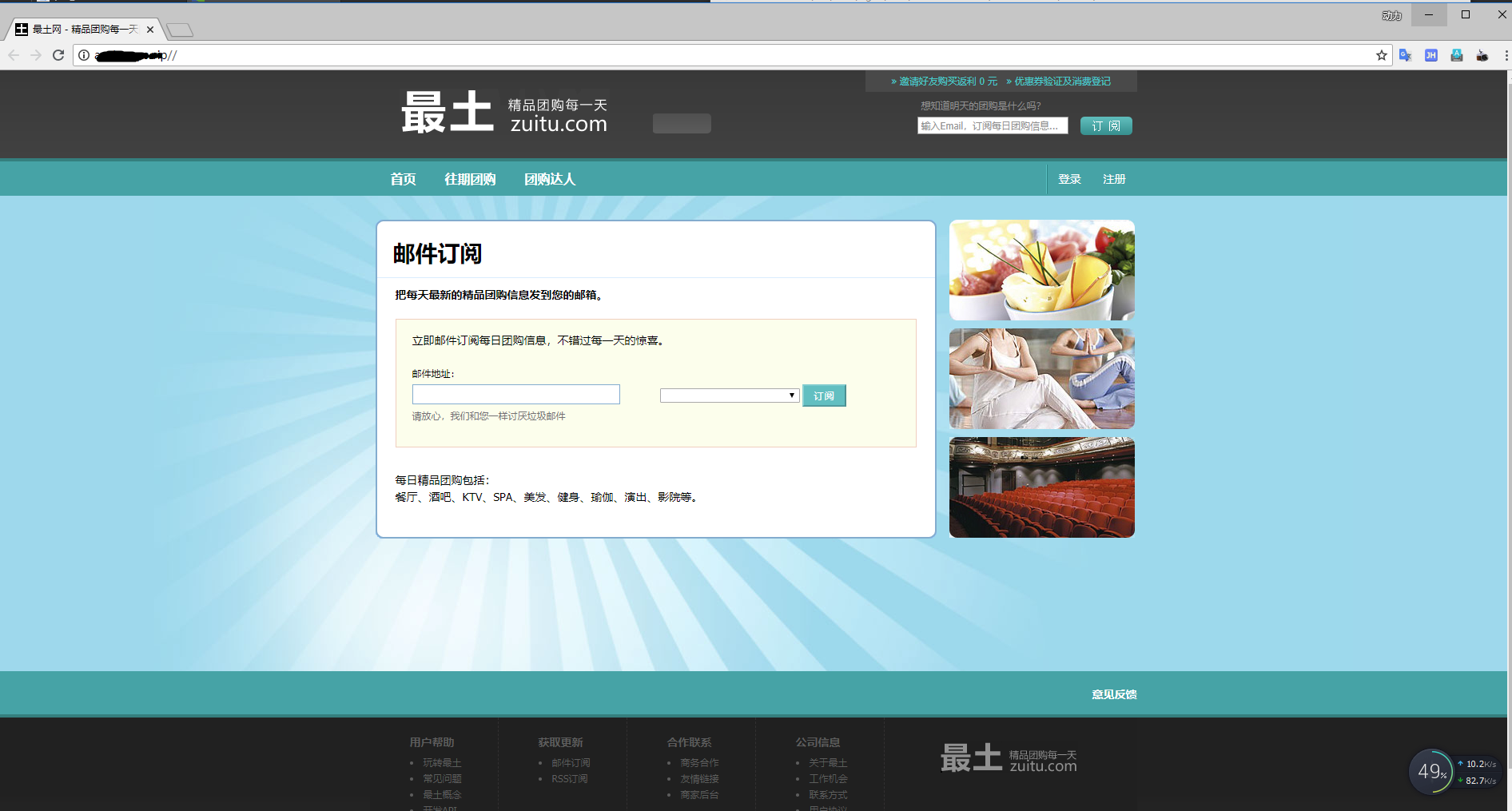Click the 意见反馈 link

(1114, 694)
